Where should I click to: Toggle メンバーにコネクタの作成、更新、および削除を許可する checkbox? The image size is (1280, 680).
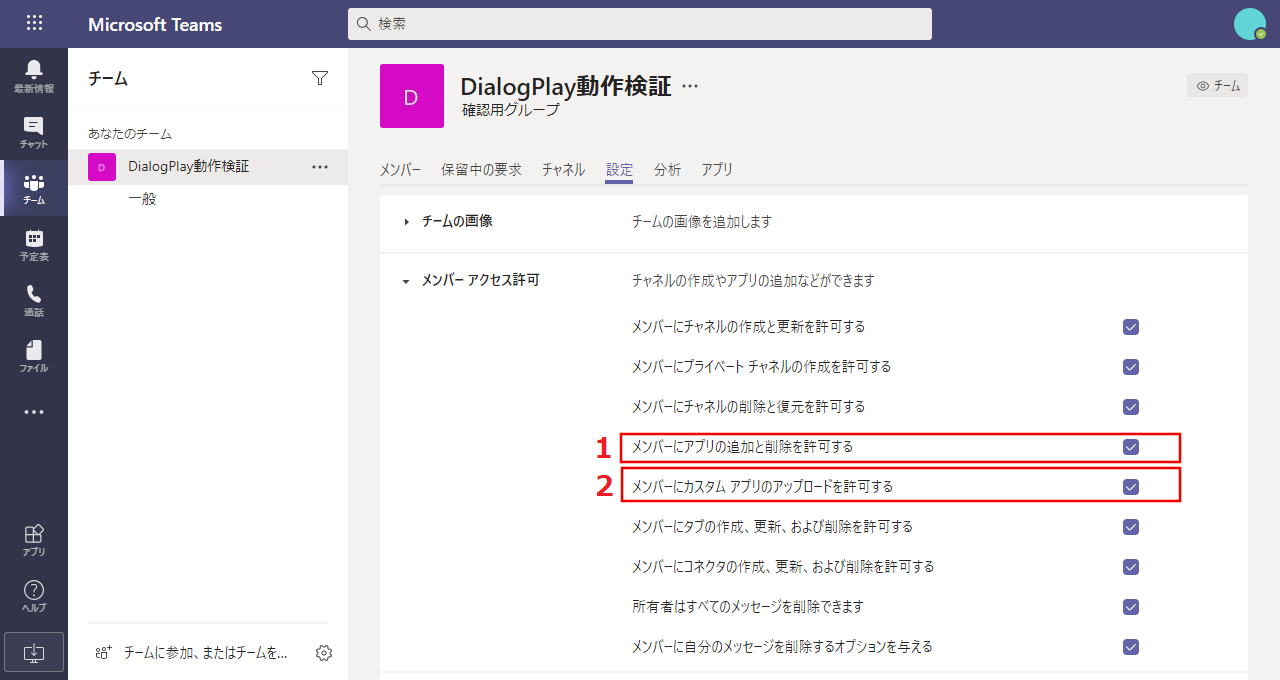1131,567
